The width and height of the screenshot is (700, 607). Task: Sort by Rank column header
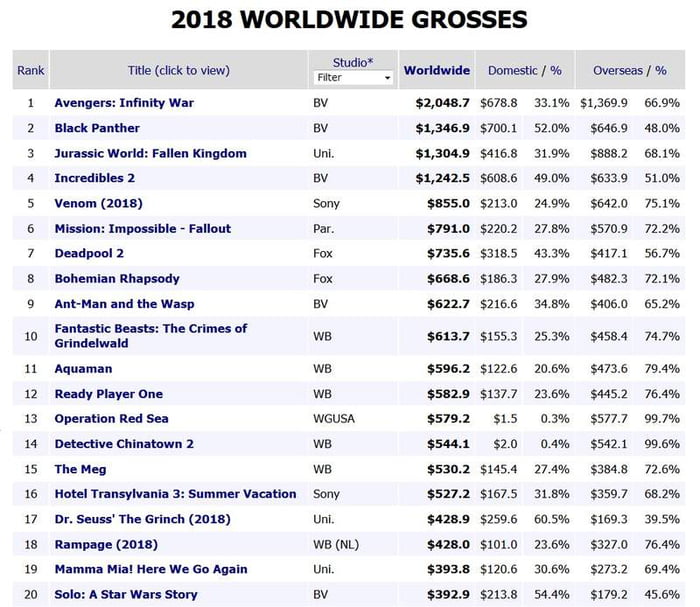click(x=31, y=71)
